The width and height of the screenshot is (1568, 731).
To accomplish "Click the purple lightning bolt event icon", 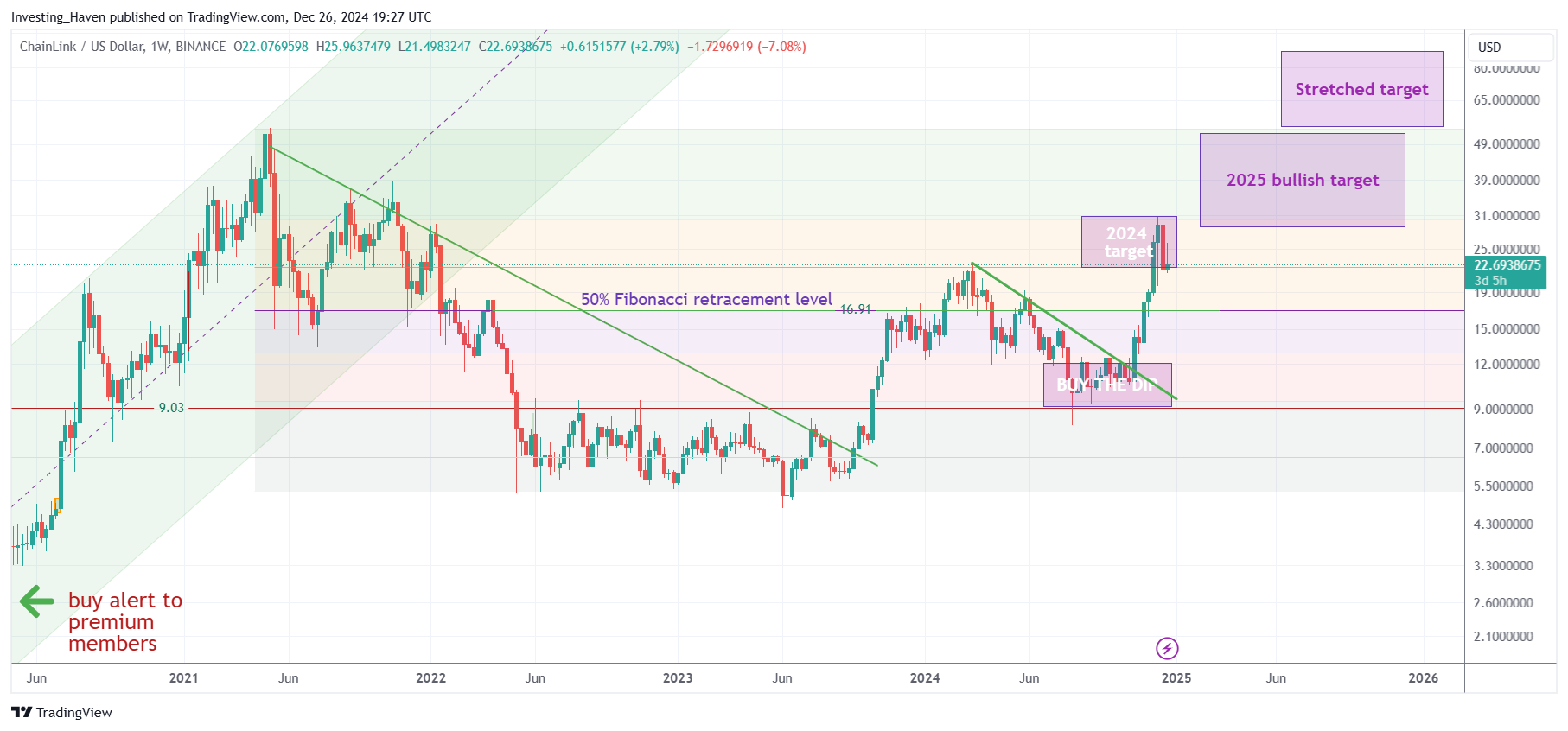I will pos(1167,648).
